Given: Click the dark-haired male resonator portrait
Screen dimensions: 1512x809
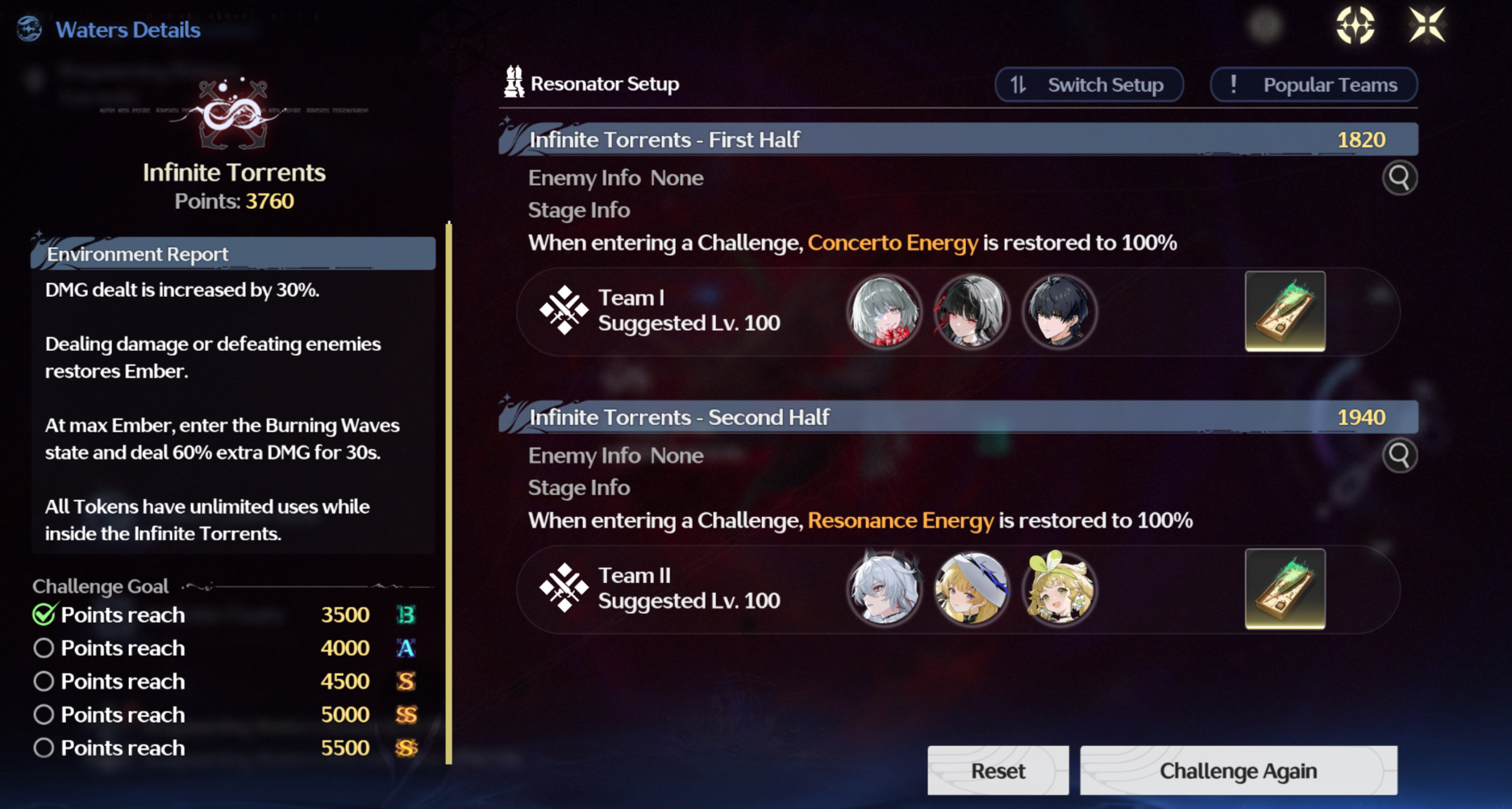Looking at the screenshot, I should point(1059,311).
